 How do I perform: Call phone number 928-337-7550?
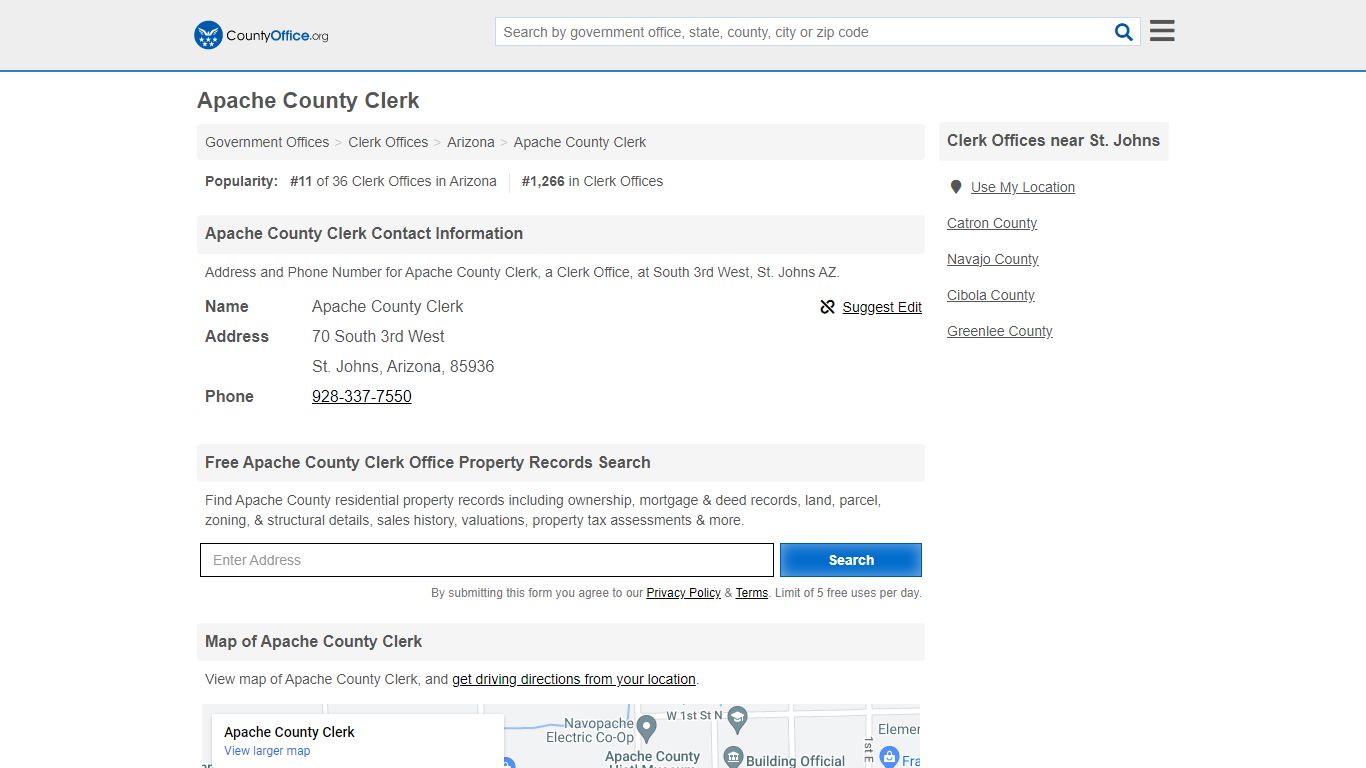click(362, 396)
